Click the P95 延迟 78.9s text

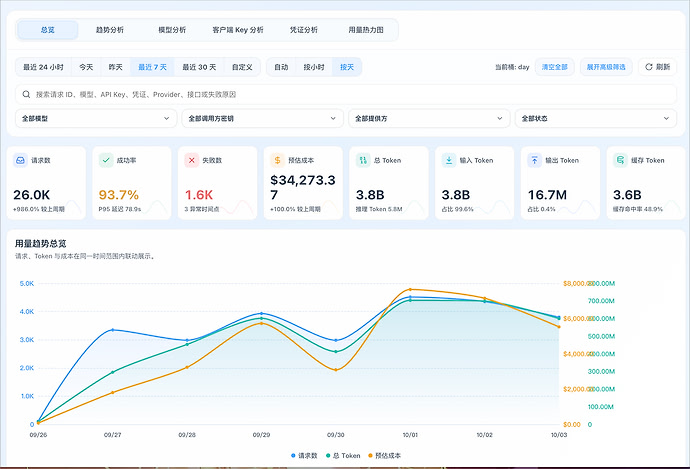pos(120,209)
